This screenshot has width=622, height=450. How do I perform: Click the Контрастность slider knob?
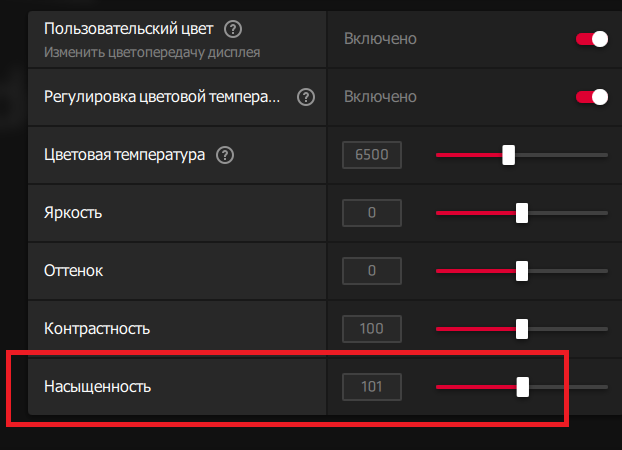click(522, 328)
